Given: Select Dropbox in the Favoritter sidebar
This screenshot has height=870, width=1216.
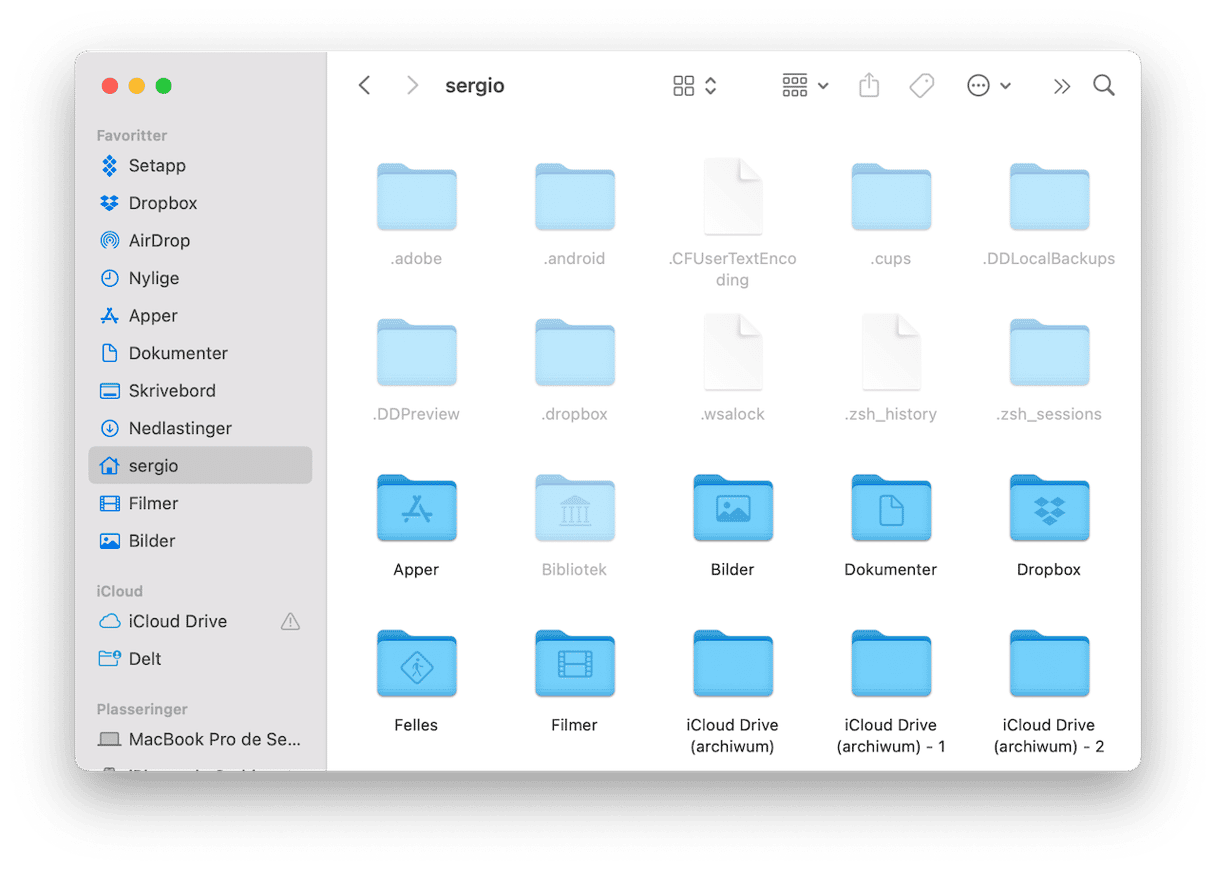Looking at the screenshot, I should click(200, 203).
